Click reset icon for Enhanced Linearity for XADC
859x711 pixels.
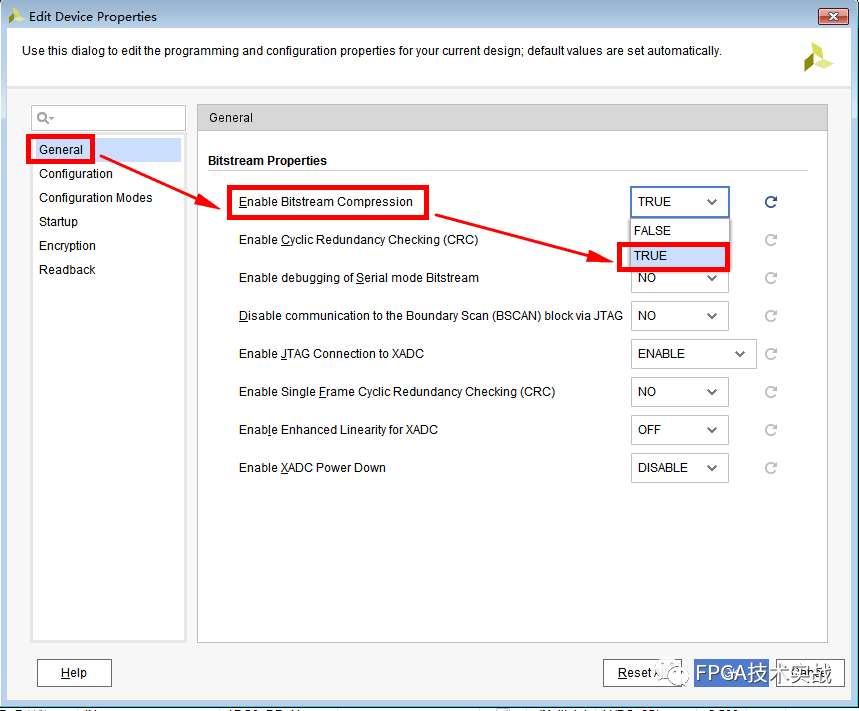[770, 430]
